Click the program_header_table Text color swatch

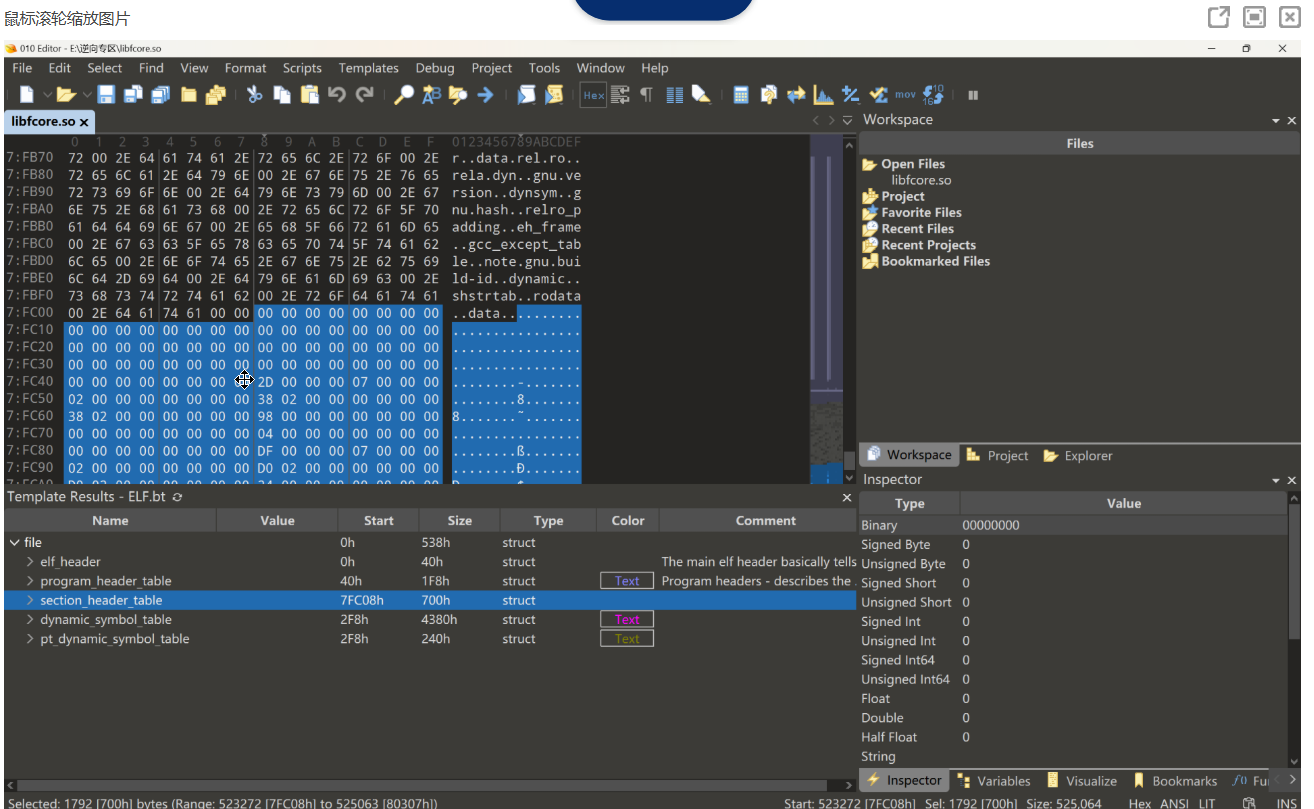627,581
